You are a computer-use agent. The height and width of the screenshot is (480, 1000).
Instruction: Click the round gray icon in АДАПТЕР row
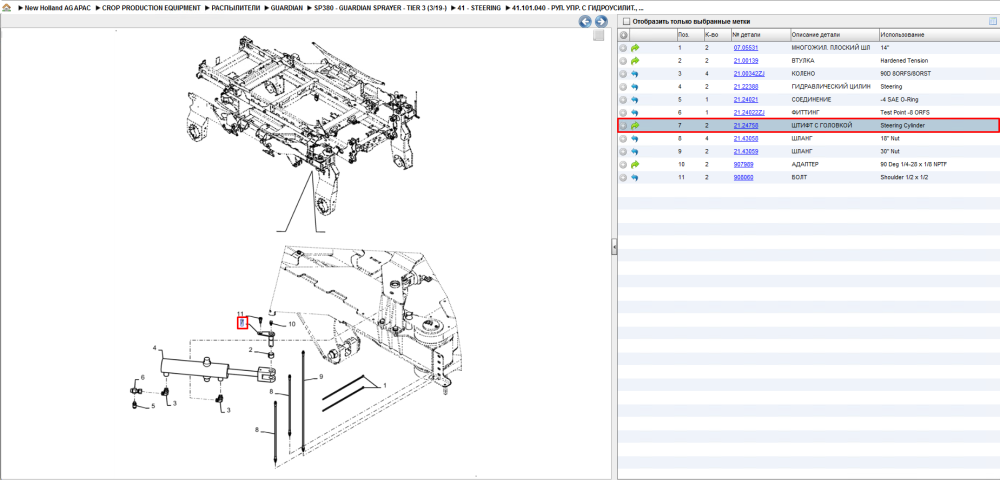(624, 164)
